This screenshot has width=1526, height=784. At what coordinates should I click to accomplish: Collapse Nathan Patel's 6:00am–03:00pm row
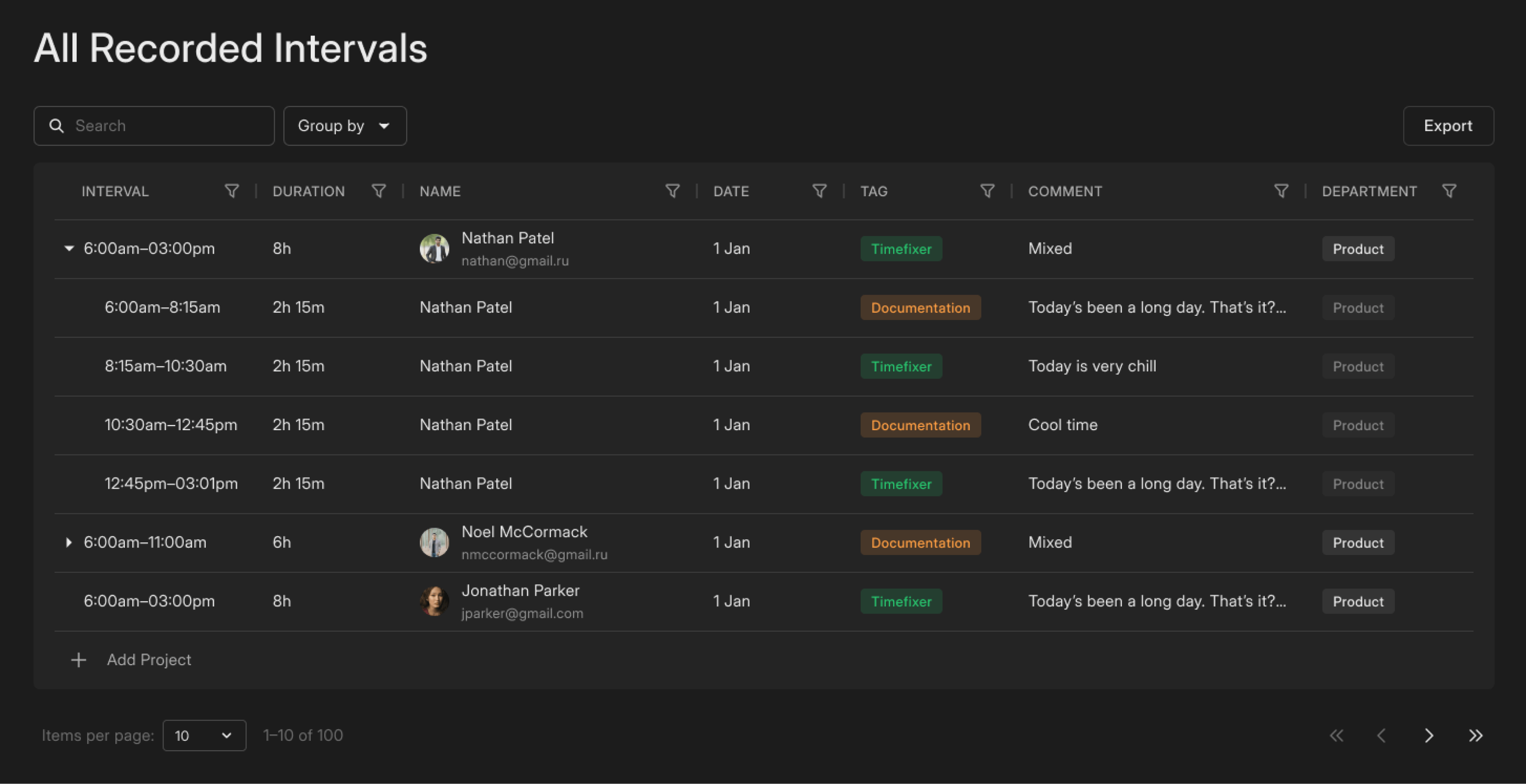pos(69,249)
